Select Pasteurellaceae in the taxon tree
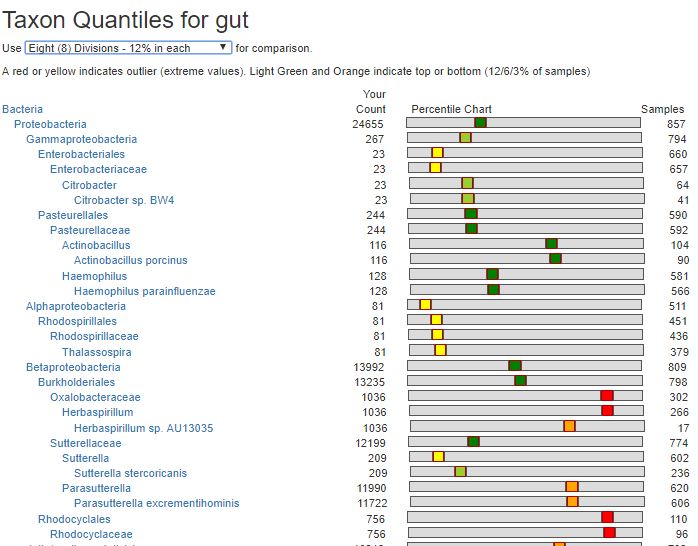The height and width of the screenshot is (546, 698). (90, 230)
